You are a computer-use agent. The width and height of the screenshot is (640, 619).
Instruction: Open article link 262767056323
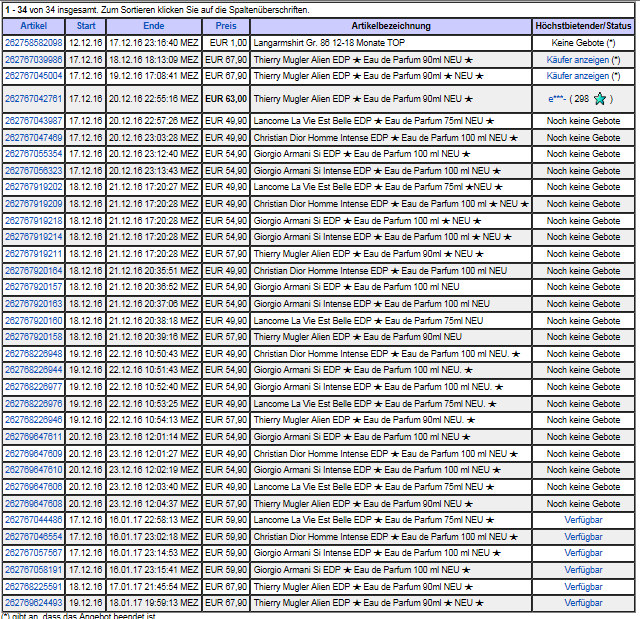(x=33, y=171)
